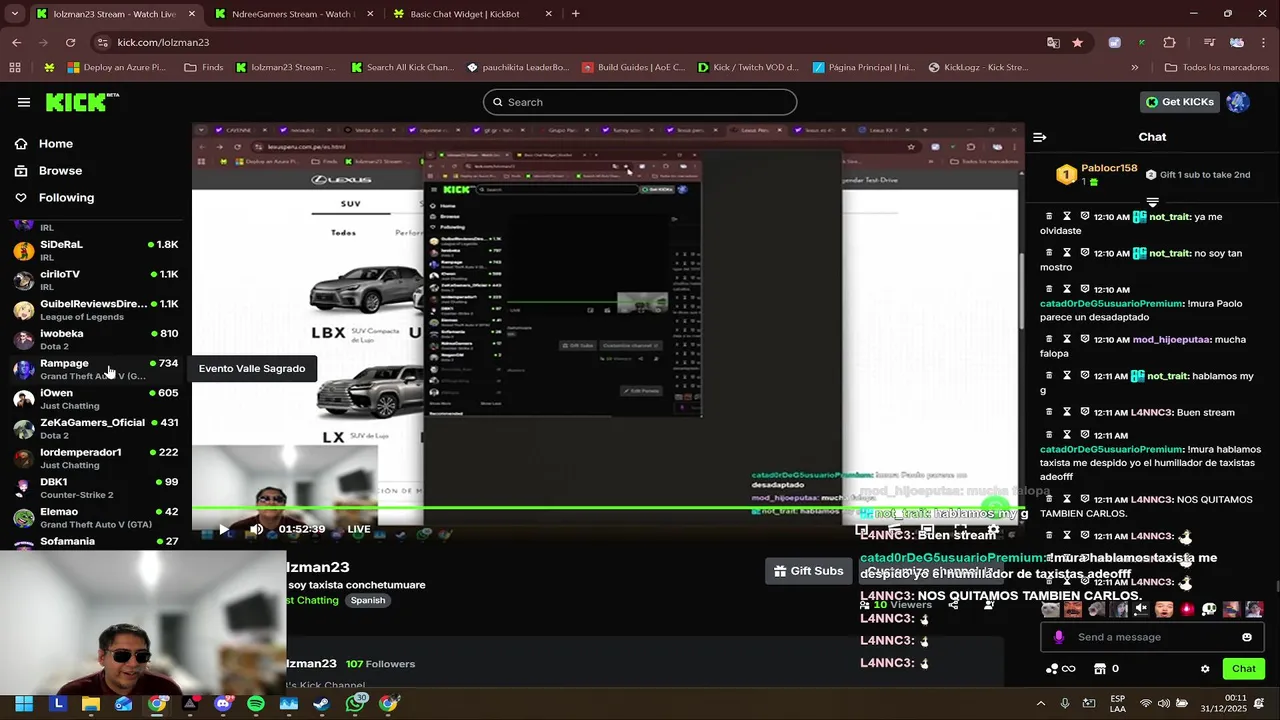Open the Kick logo home page
The height and width of the screenshot is (720, 1280).
click(x=82, y=102)
